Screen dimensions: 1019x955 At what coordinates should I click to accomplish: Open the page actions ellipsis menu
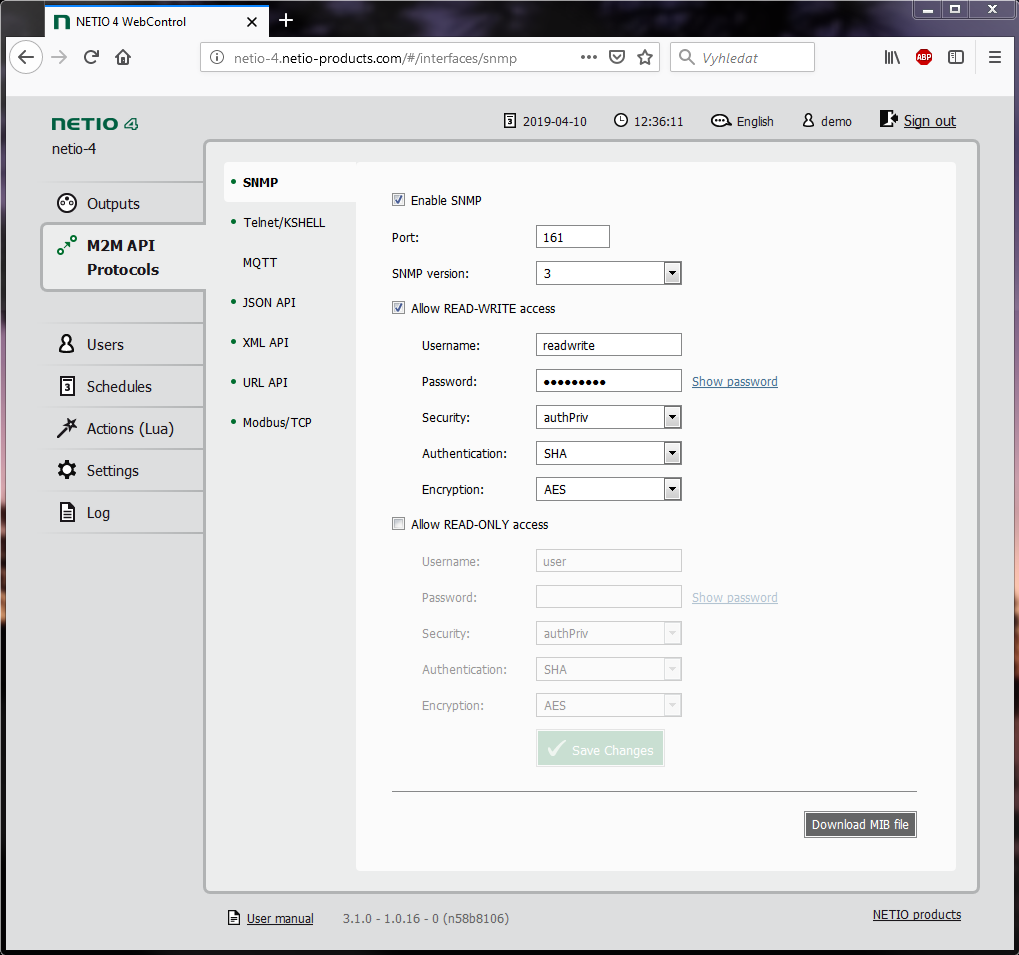click(589, 57)
